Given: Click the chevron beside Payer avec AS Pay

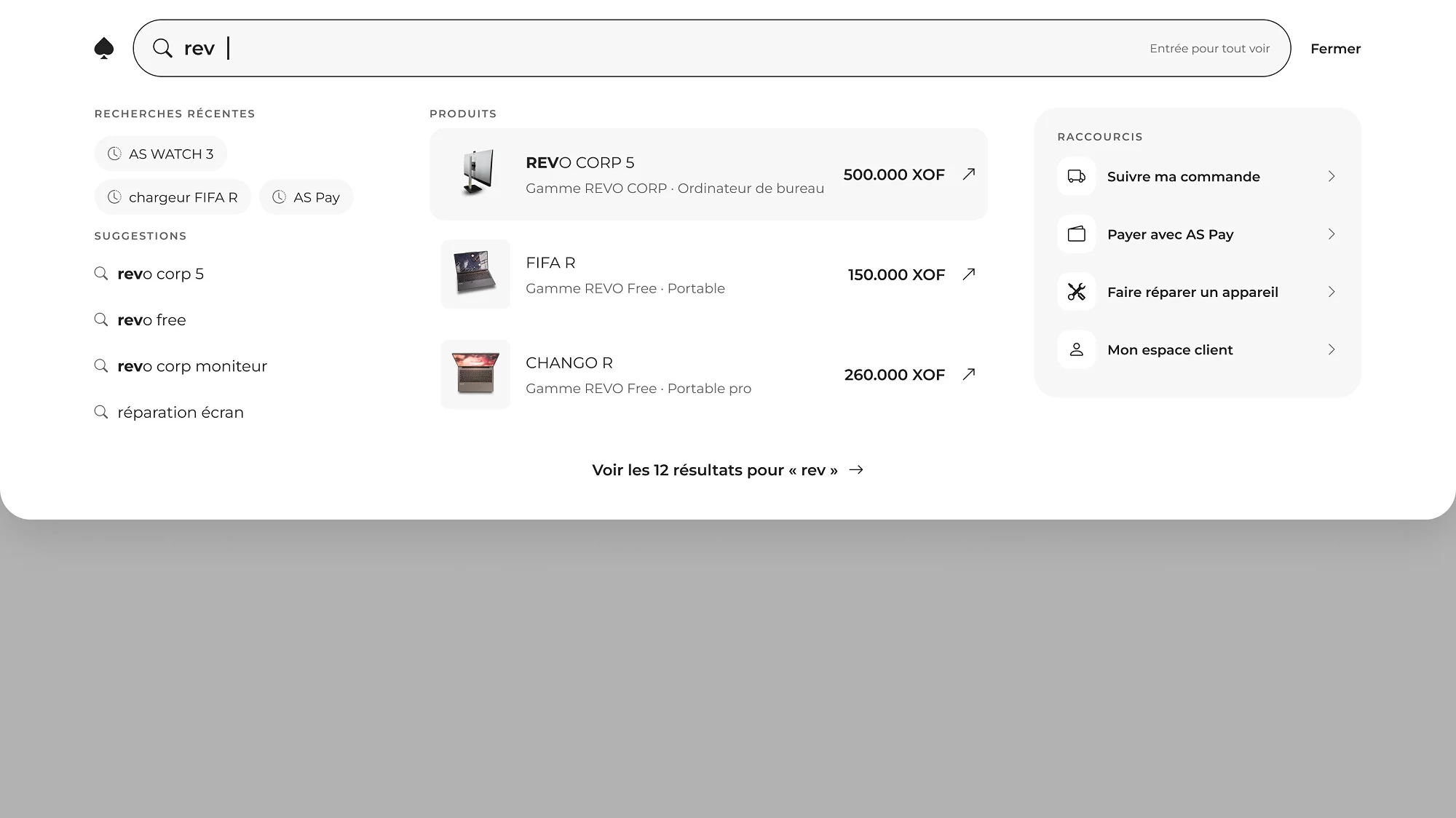Looking at the screenshot, I should (1332, 234).
